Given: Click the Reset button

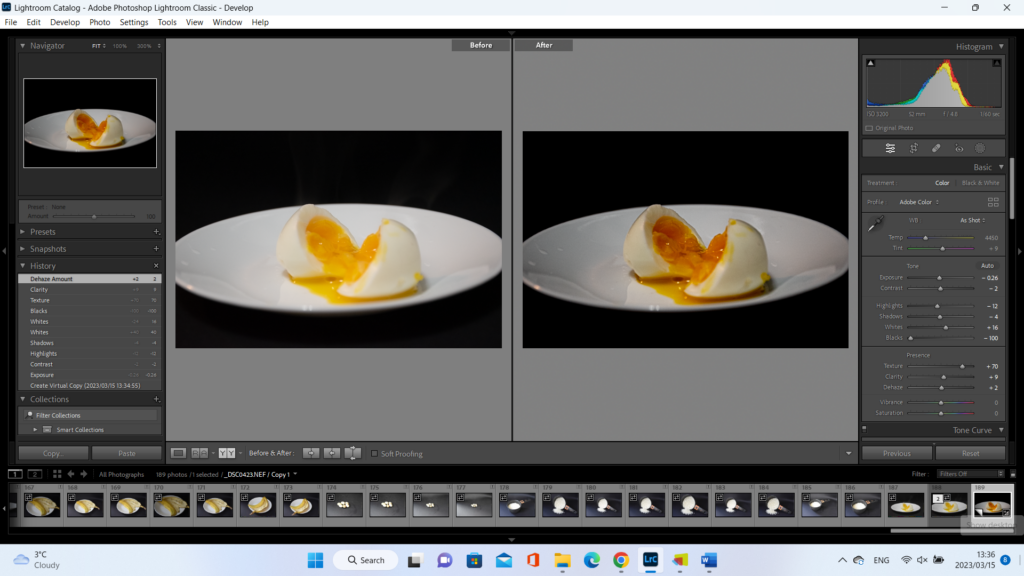Looking at the screenshot, I should [970, 453].
